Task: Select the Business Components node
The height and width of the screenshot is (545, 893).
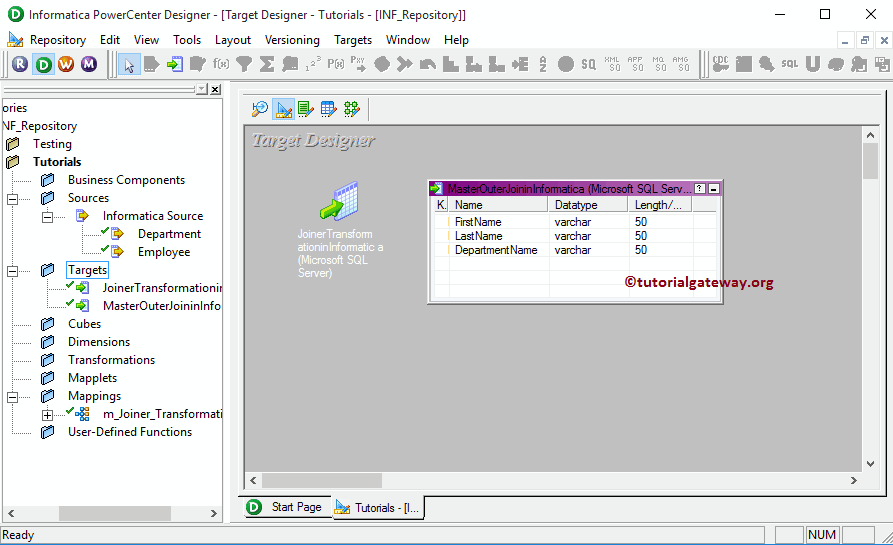Action: pyautogui.click(x=126, y=180)
